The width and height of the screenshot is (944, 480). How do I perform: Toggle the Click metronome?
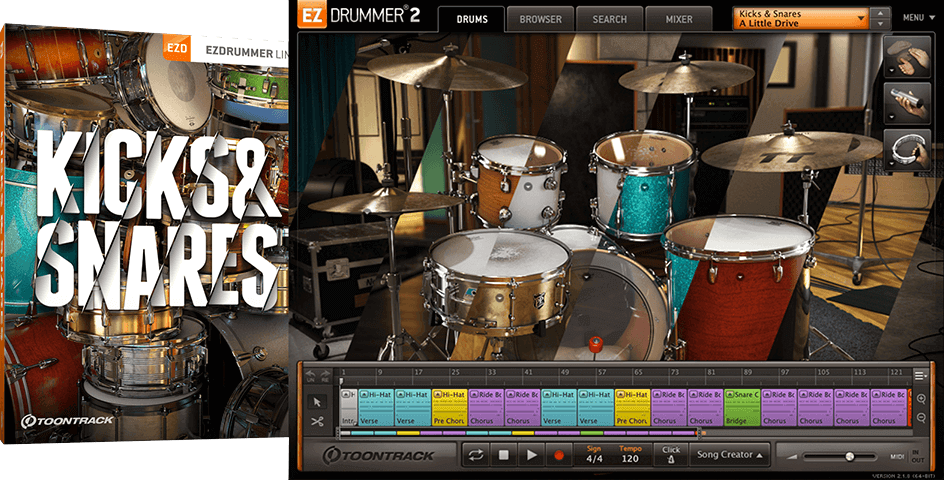pos(671,455)
